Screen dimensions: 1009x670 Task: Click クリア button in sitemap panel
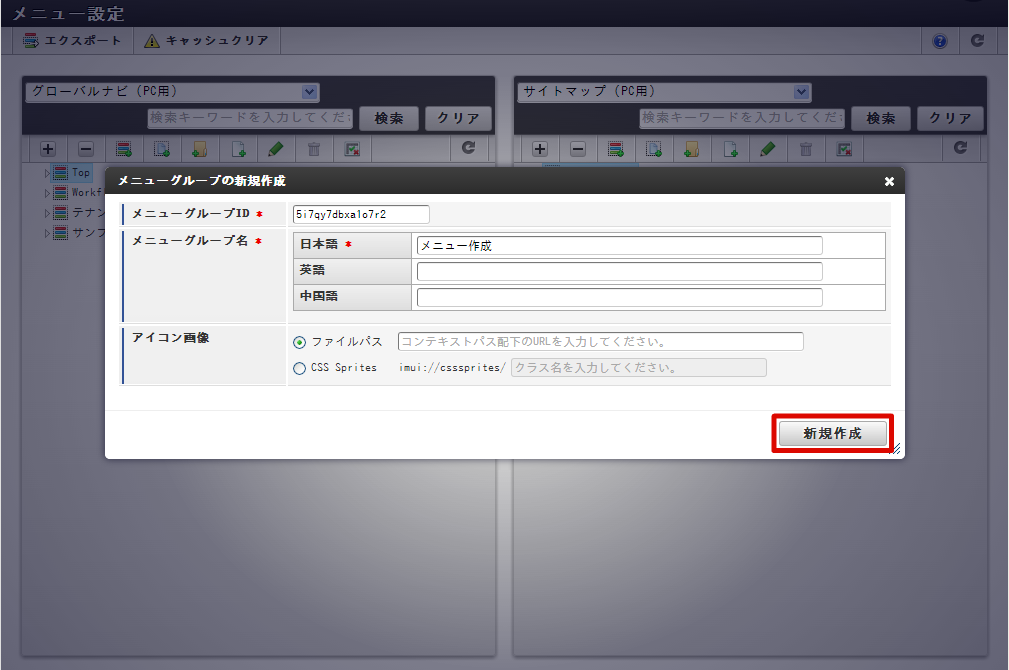point(950,118)
